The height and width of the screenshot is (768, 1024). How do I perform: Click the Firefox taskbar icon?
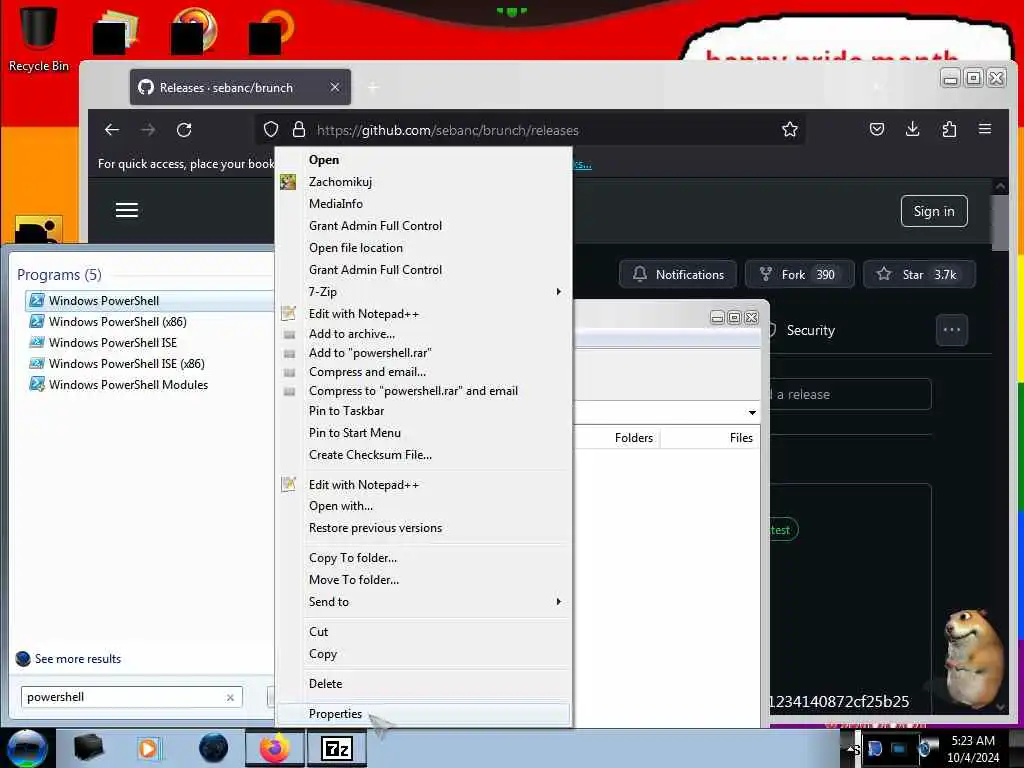pos(274,748)
